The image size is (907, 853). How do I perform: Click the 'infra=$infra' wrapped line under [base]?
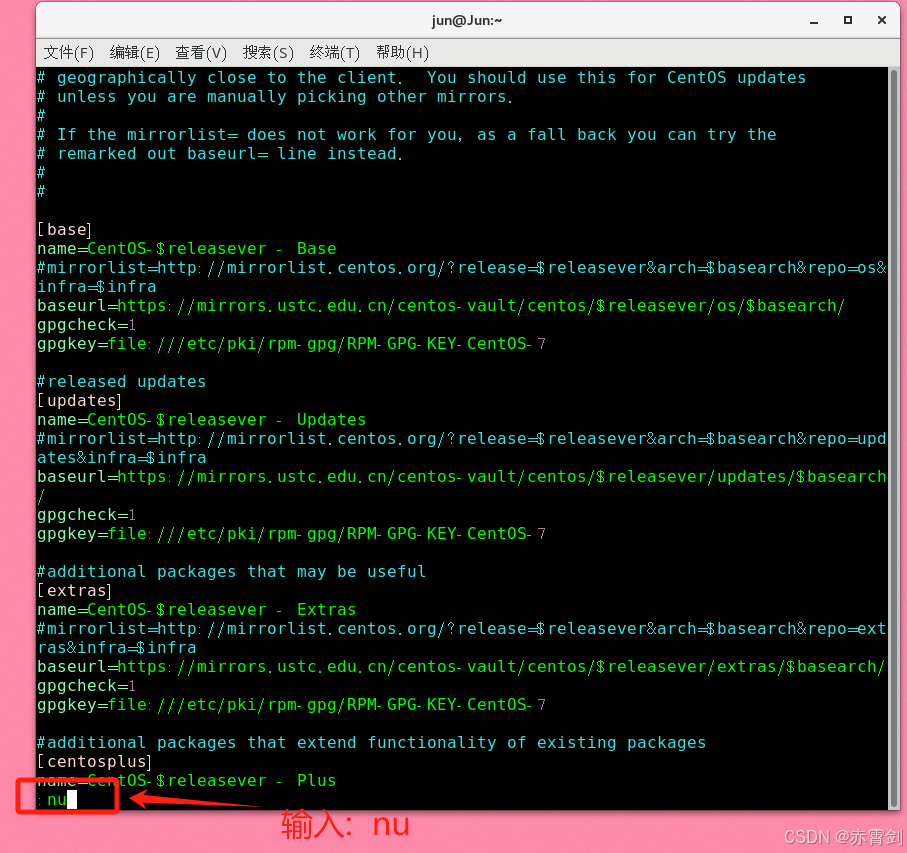tap(97, 287)
